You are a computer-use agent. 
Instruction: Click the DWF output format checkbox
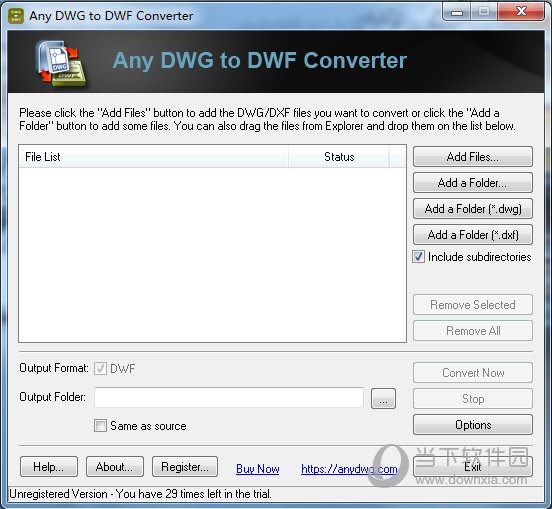click(x=100, y=369)
